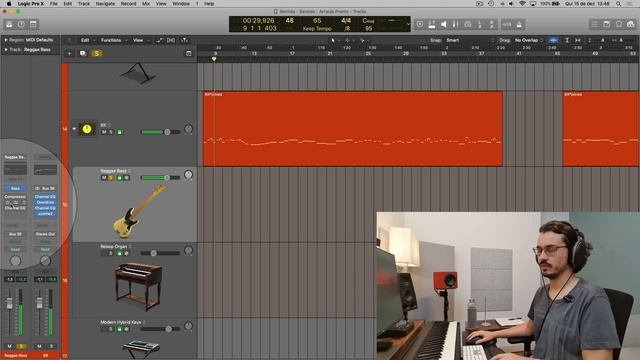
Task: Click the catch playhead button
Action: point(184,40)
